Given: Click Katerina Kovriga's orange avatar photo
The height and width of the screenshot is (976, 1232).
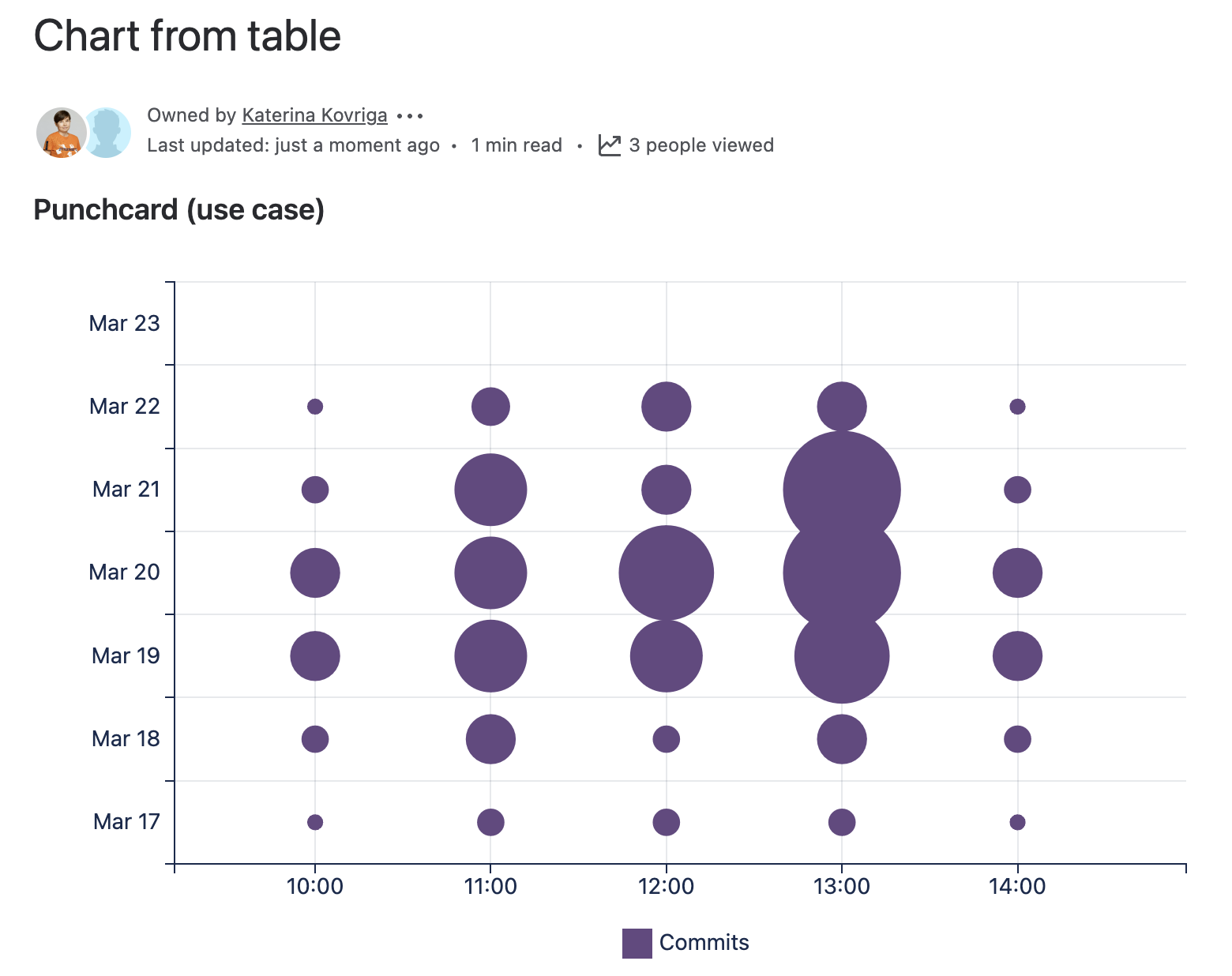Looking at the screenshot, I should (x=61, y=132).
